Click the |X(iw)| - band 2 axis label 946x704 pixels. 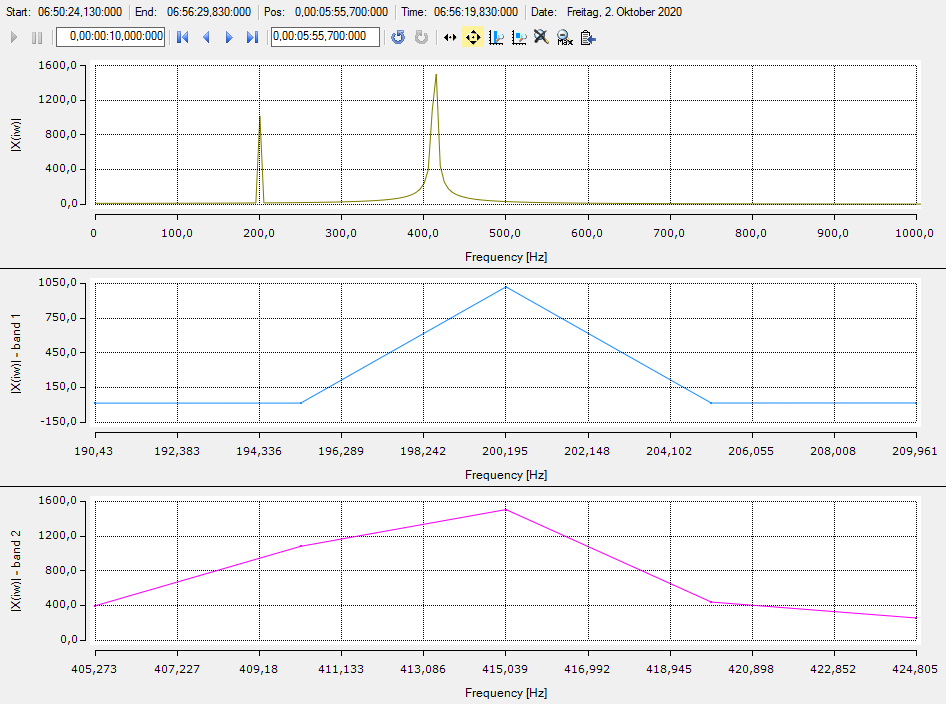[16, 571]
